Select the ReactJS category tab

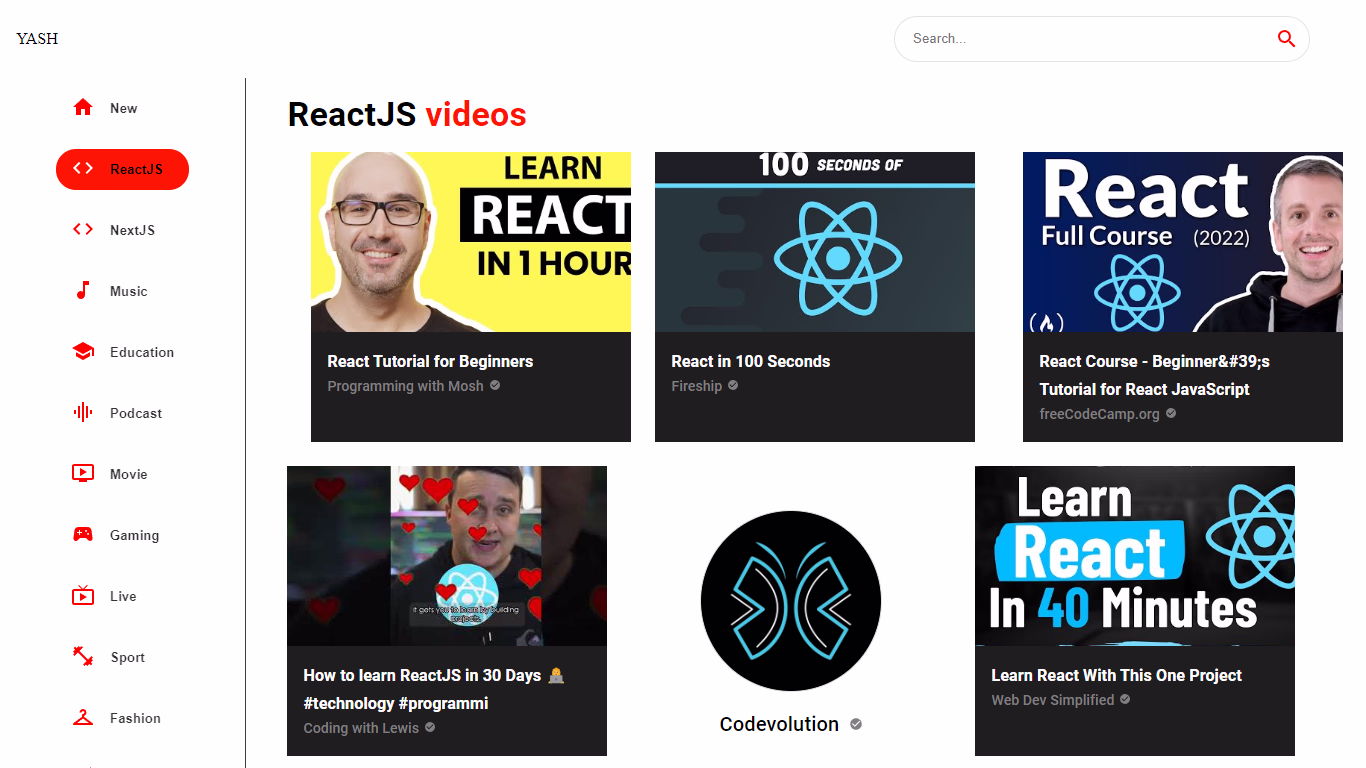(122, 169)
